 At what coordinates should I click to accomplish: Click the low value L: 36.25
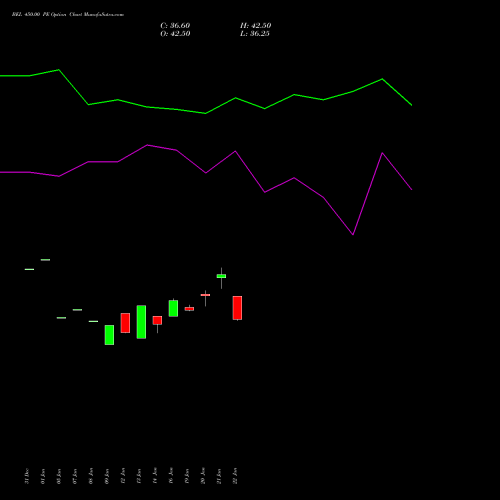point(255,34)
